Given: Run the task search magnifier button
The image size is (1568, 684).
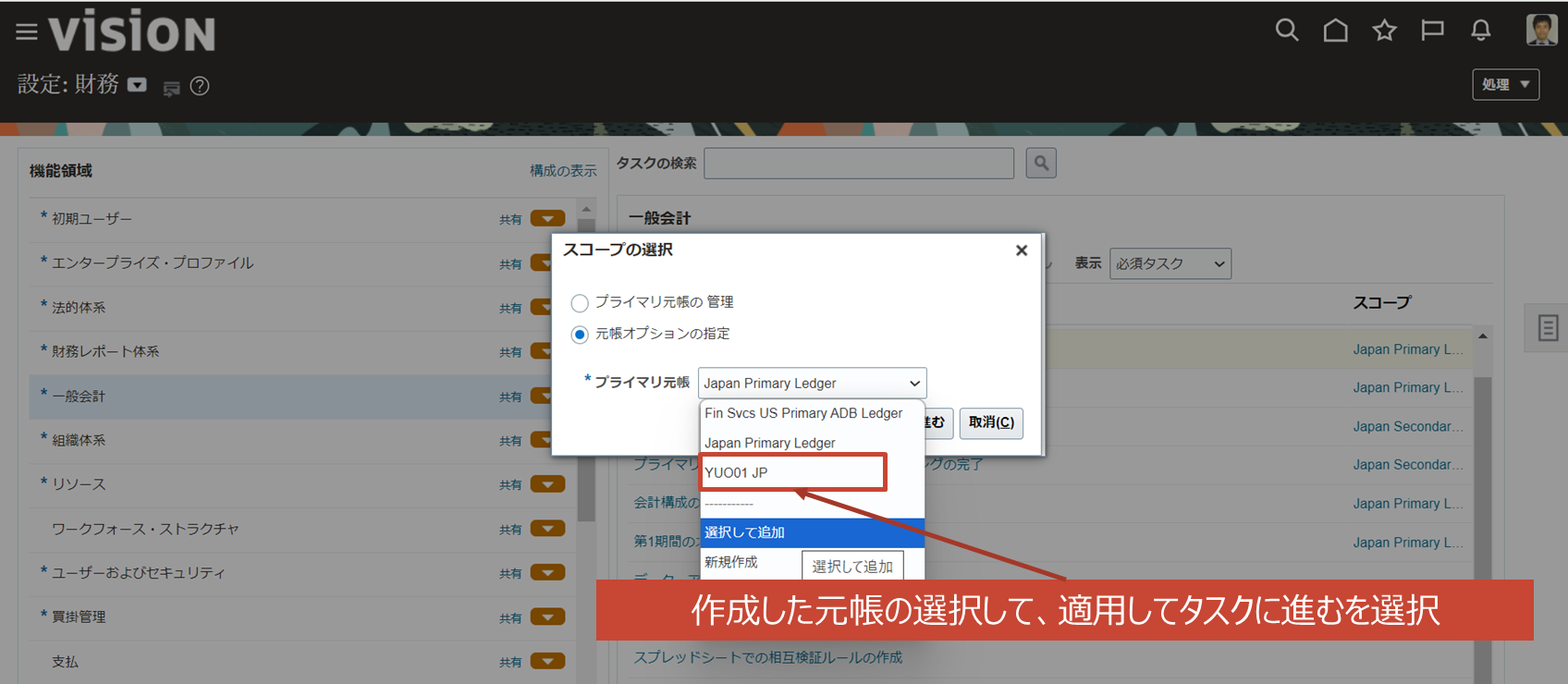Looking at the screenshot, I should point(1041,164).
